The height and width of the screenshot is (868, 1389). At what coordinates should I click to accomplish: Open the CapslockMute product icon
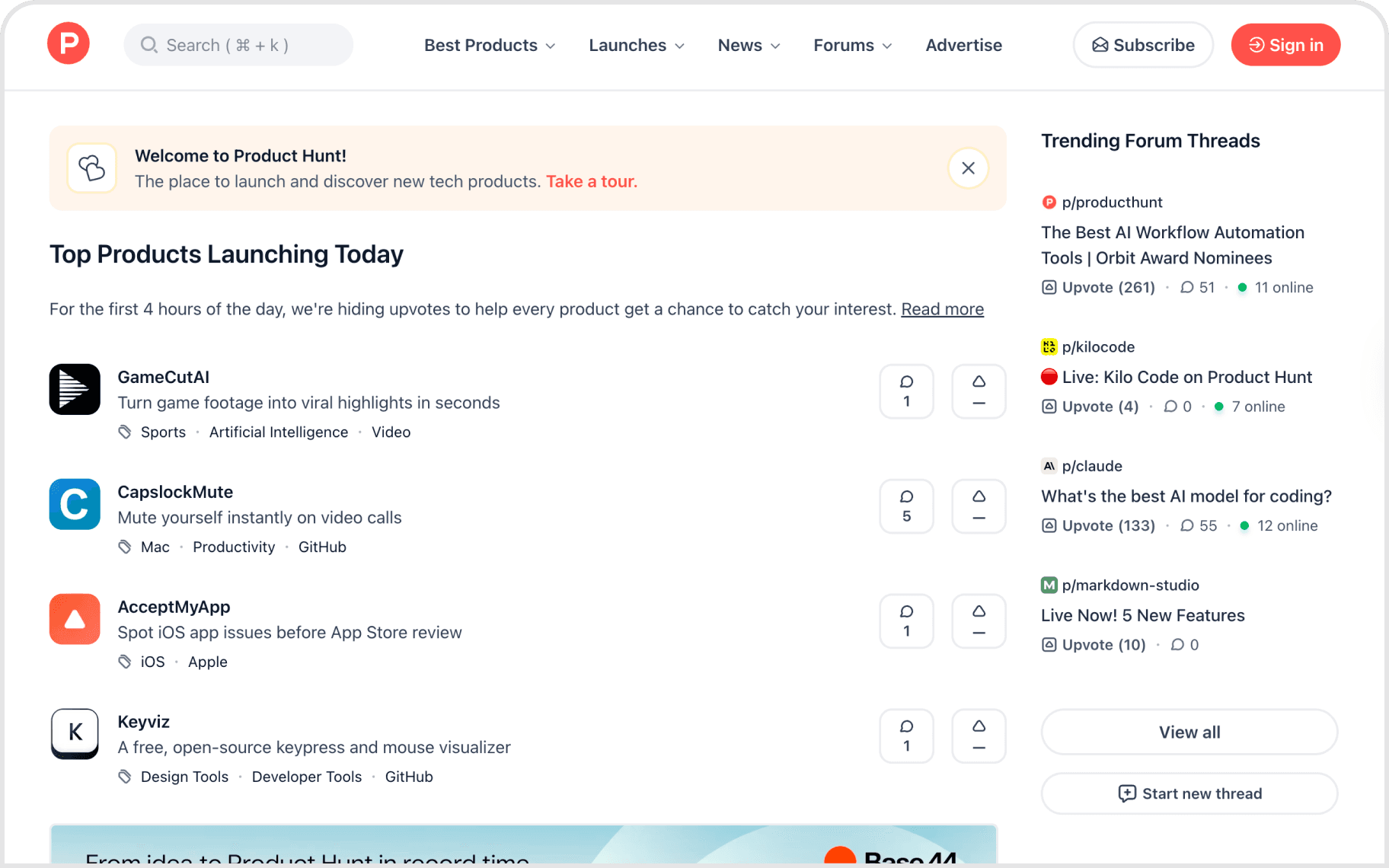pos(75,504)
